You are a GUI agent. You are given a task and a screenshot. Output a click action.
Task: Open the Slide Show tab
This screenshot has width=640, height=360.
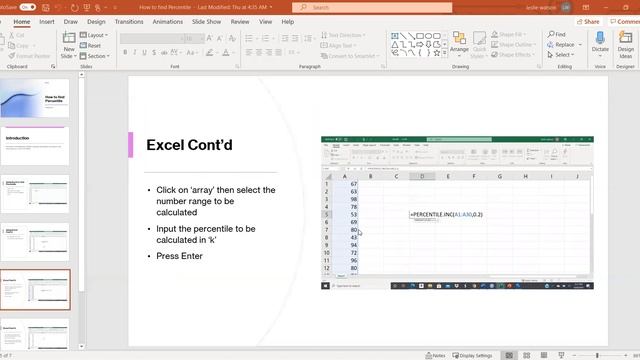(207, 22)
